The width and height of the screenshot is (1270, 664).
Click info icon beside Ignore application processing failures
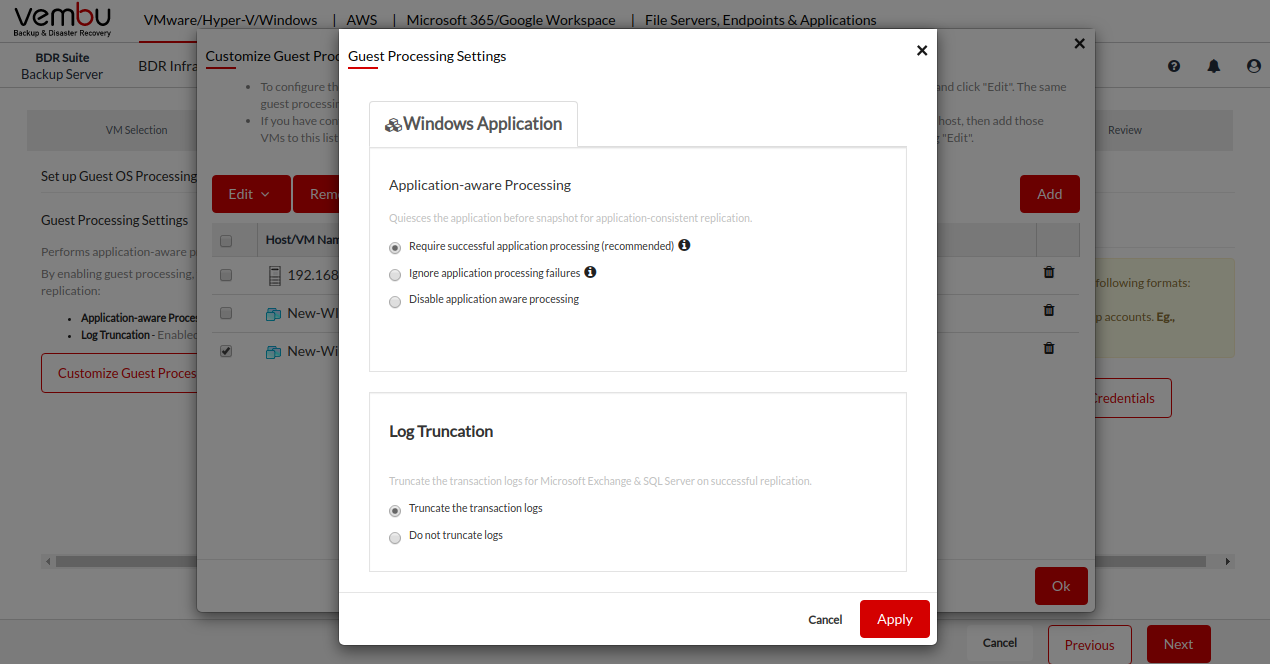[x=590, y=272]
